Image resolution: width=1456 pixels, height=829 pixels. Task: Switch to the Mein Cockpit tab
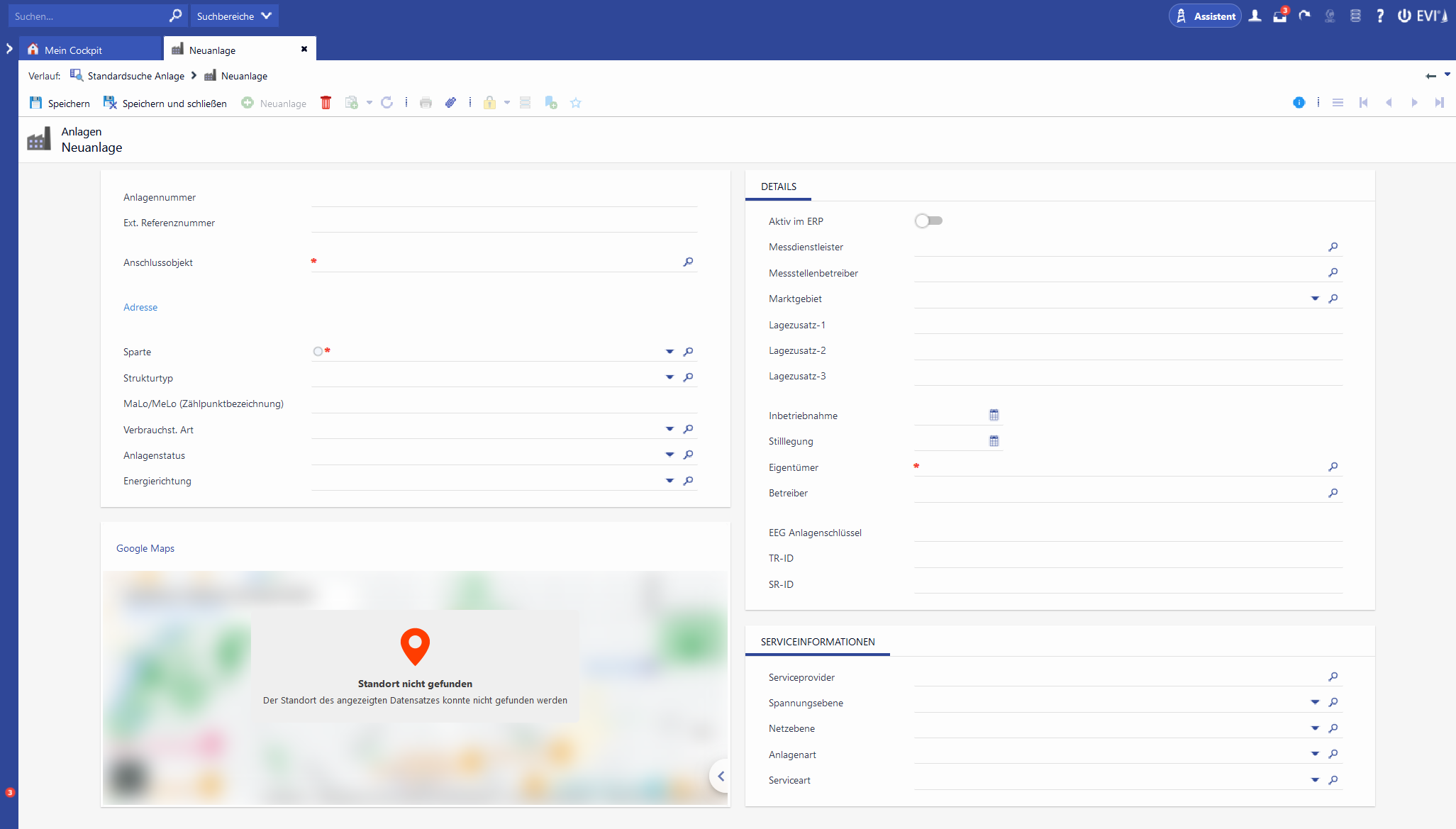[73, 50]
